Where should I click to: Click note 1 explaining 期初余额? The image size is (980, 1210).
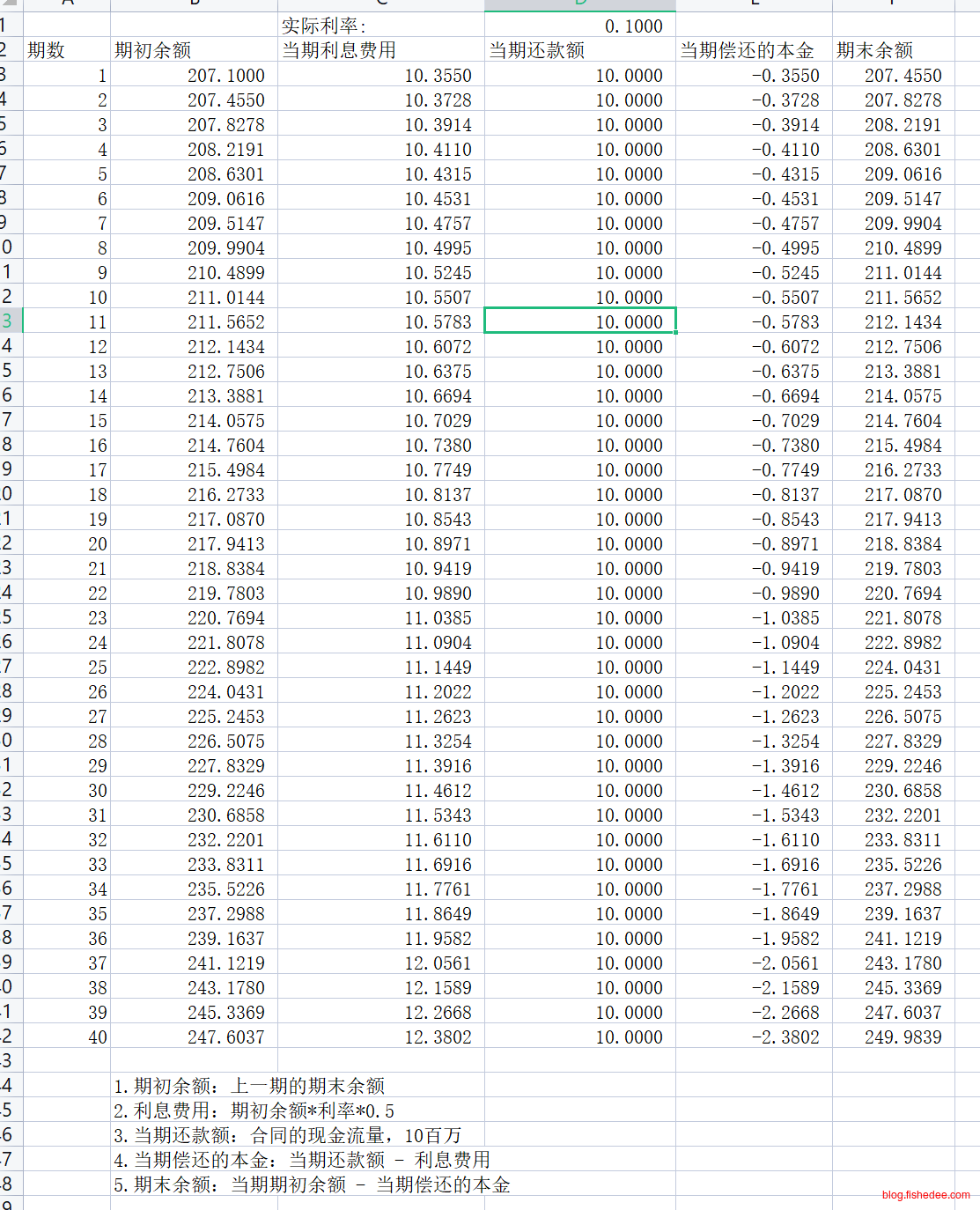[x=249, y=1086]
